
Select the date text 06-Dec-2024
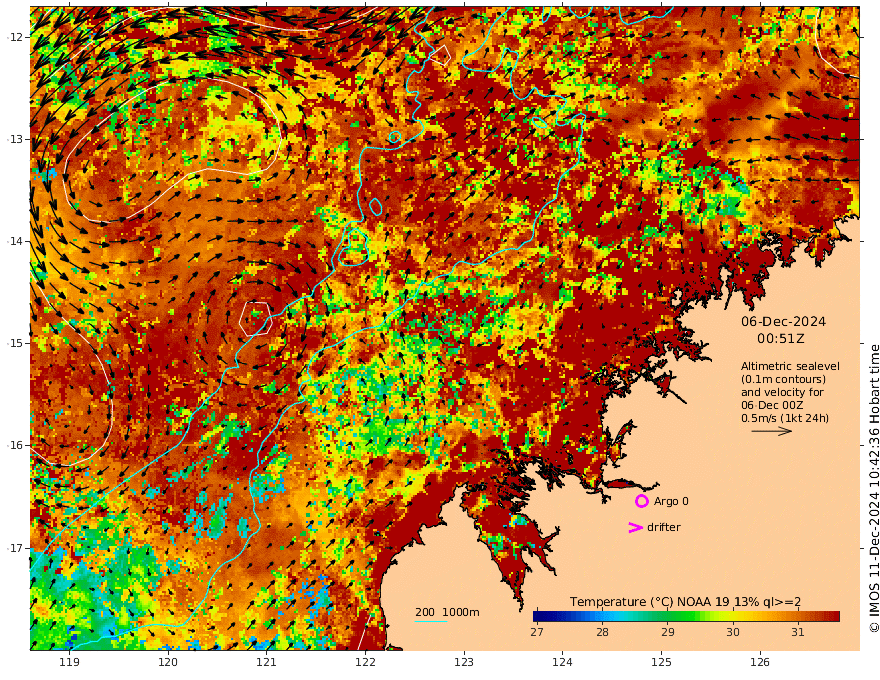tap(783, 321)
